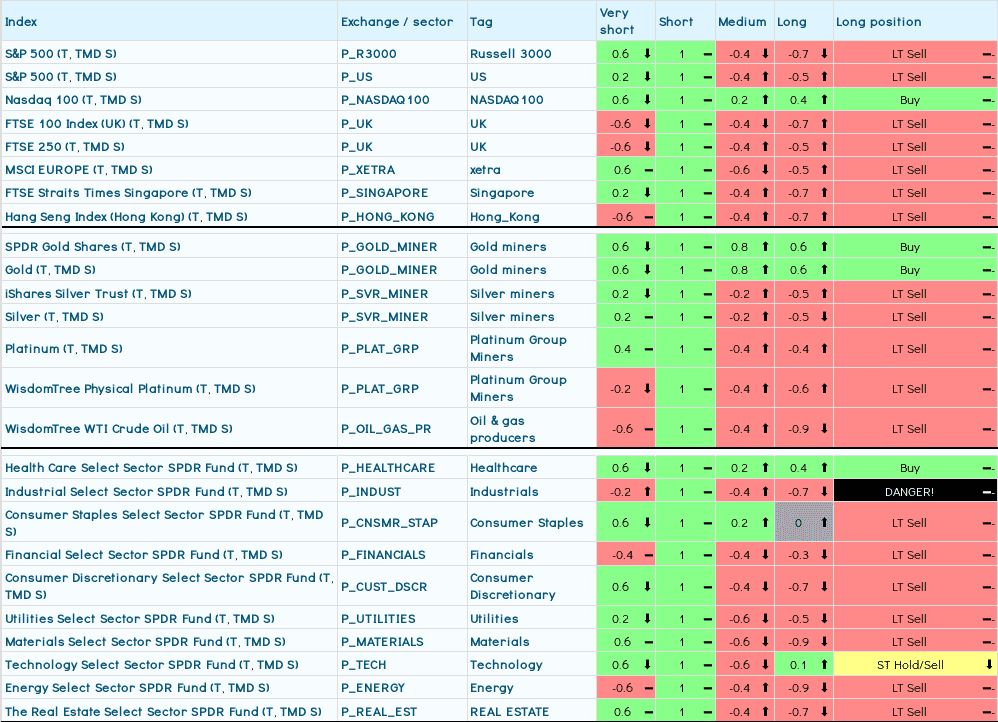Click the DANGER! cell for Industrials
Image resolution: width=998 pixels, height=722 pixels.
[915, 492]
